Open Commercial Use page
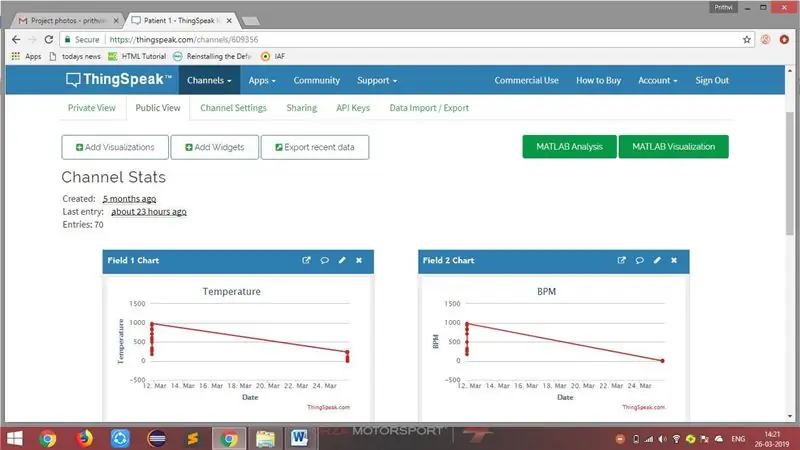The image size is (800, 450). pos(527,80)
